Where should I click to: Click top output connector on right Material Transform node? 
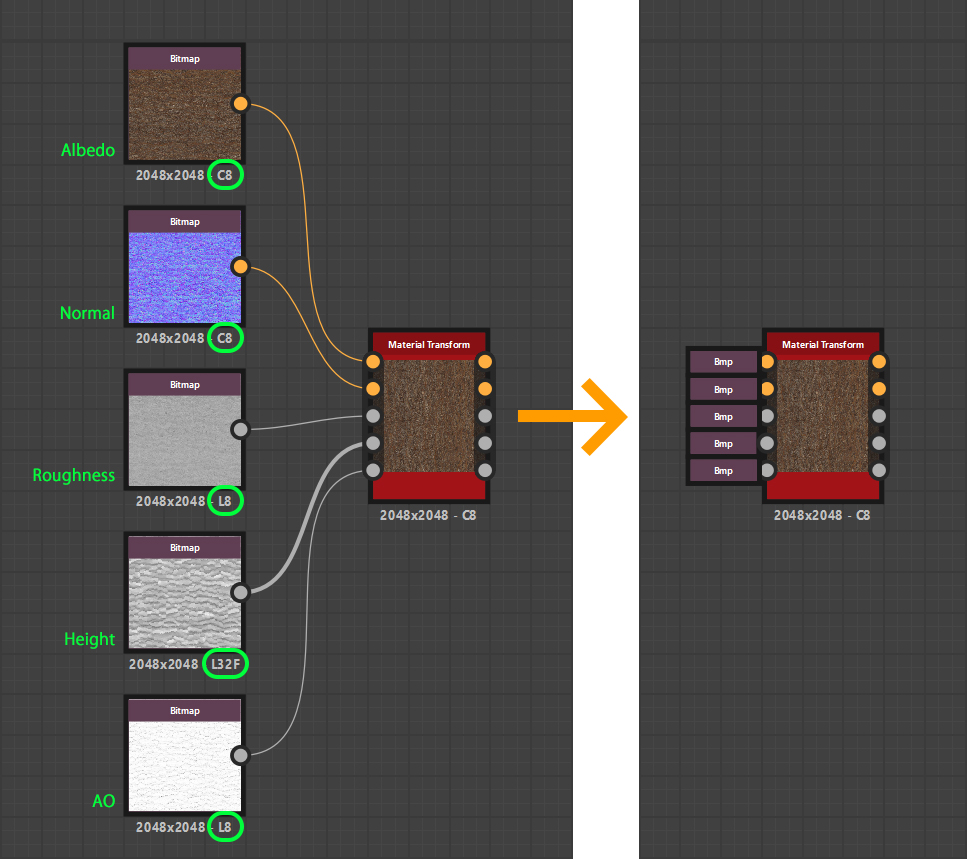coord(879,361)
